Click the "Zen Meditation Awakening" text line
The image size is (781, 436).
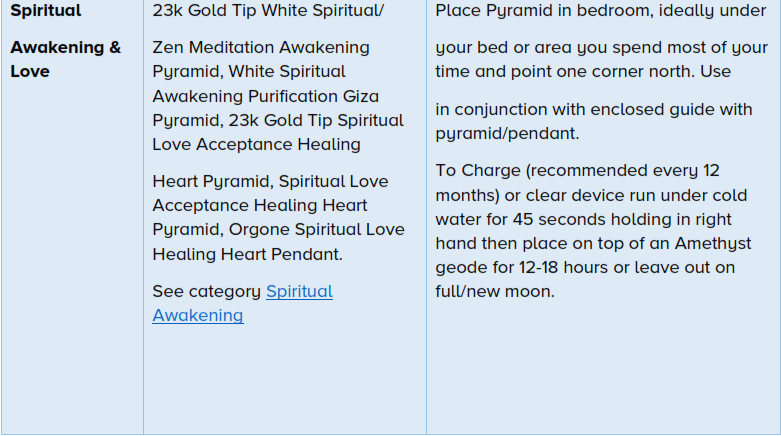tap(260, 48)
